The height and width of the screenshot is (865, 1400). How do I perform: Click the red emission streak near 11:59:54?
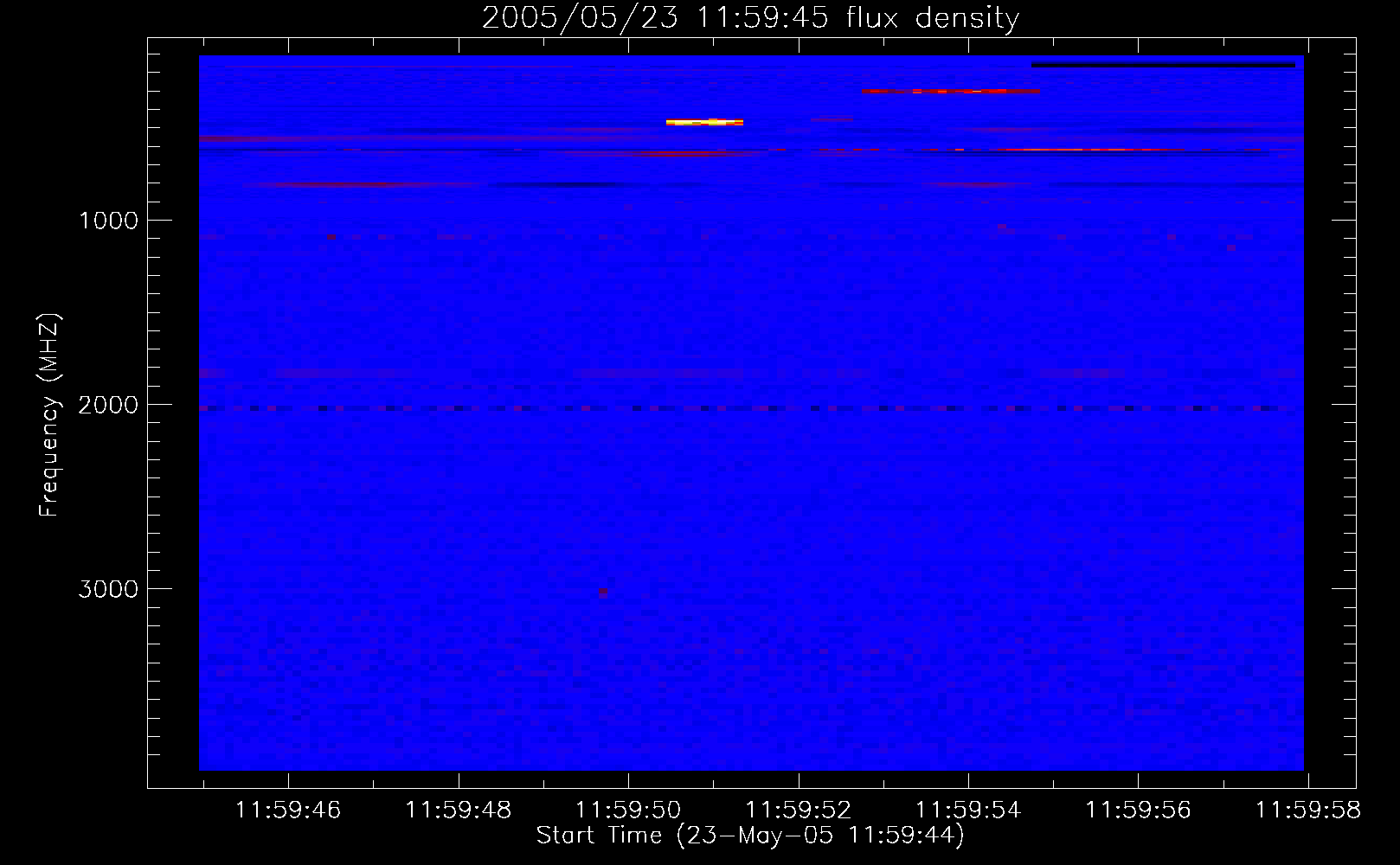coord(950,91)
